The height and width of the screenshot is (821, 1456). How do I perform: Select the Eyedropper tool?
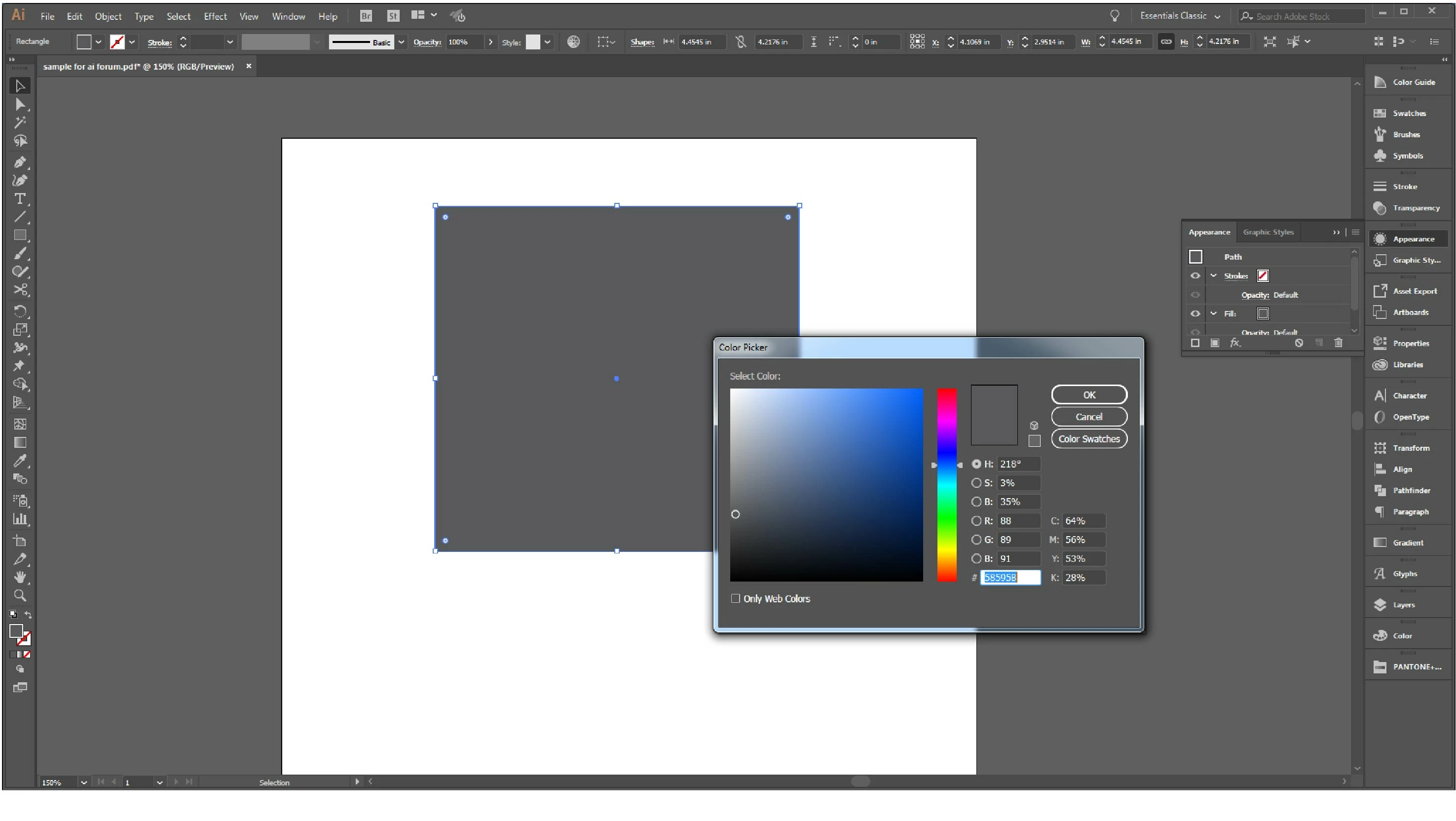[19, 461]
